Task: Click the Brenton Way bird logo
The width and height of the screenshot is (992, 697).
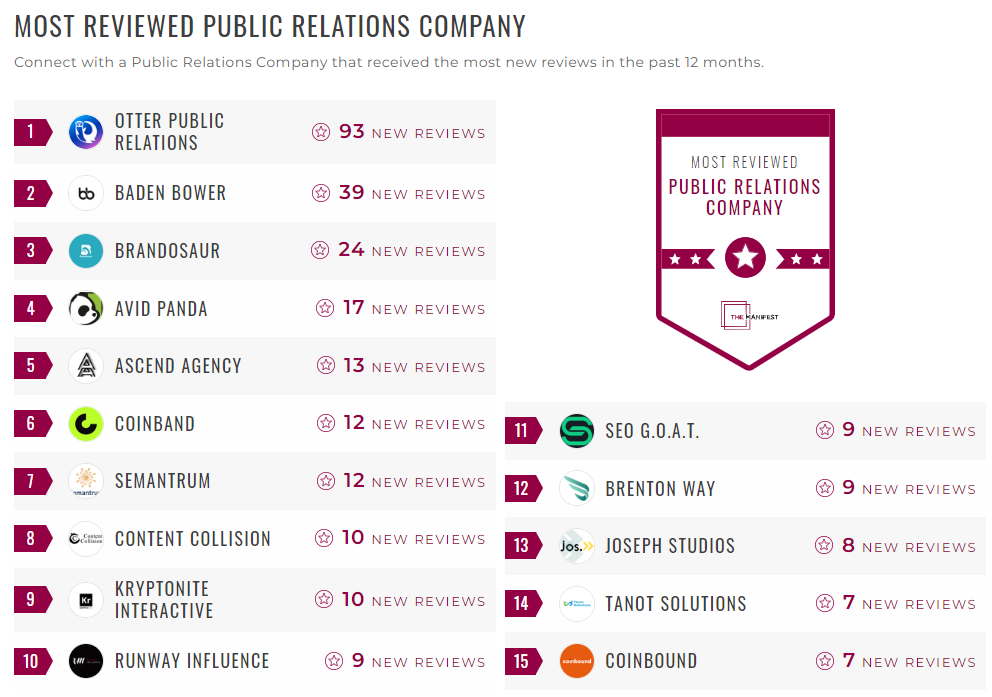Action: [576, 488]
